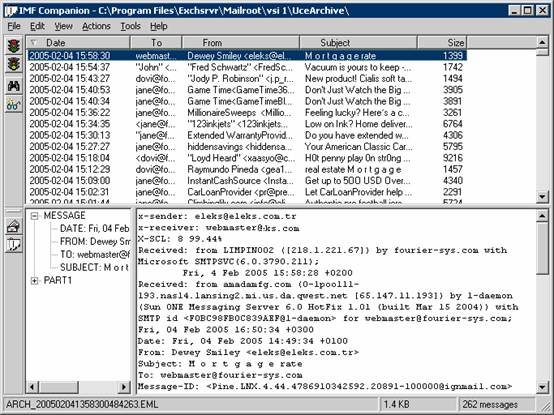Click the message list scrollbar down arrow
The image size is (554, 415).
(542, 196)
